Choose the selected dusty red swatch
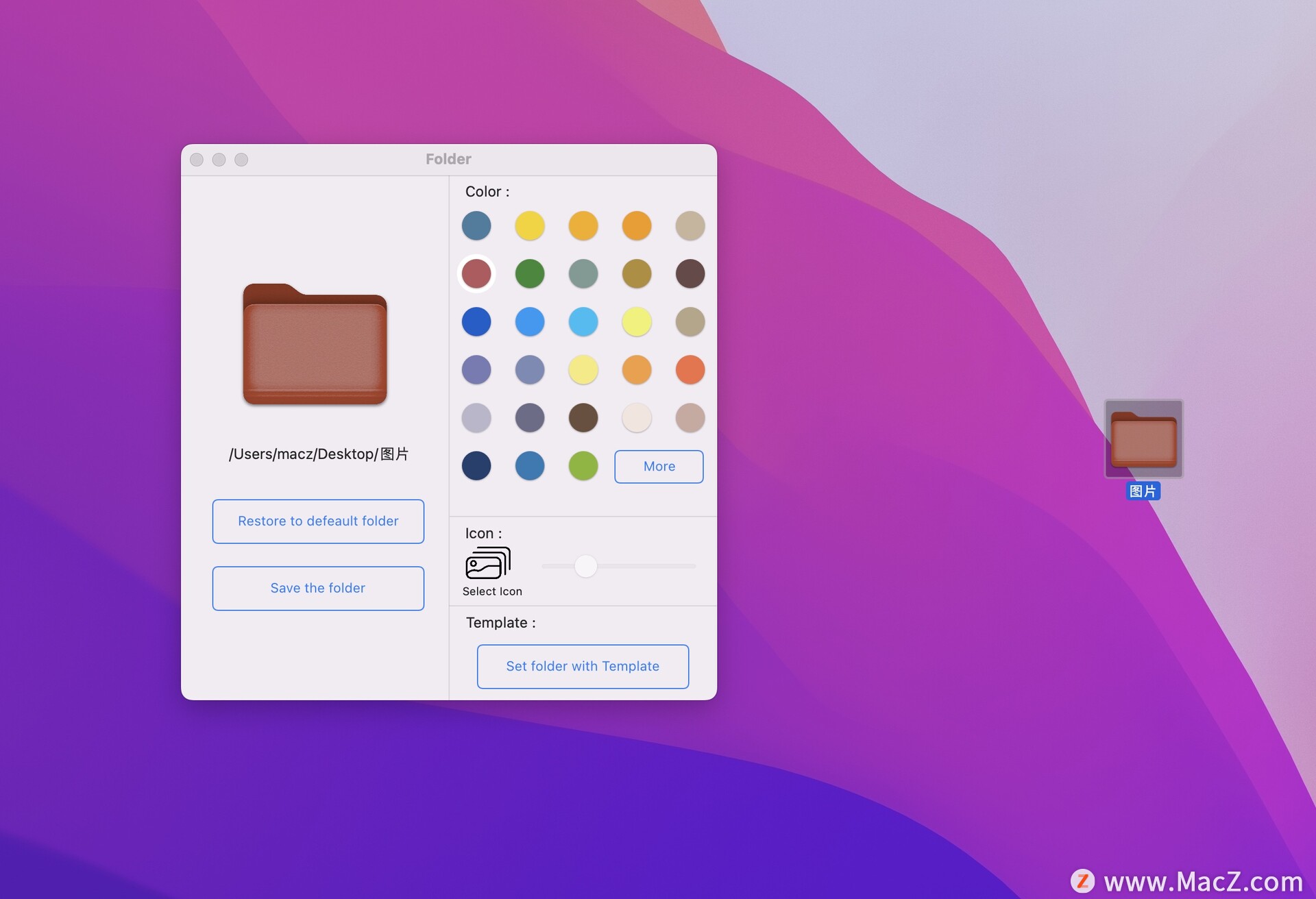Screen dimensions: 1316x899 (476, 273)
